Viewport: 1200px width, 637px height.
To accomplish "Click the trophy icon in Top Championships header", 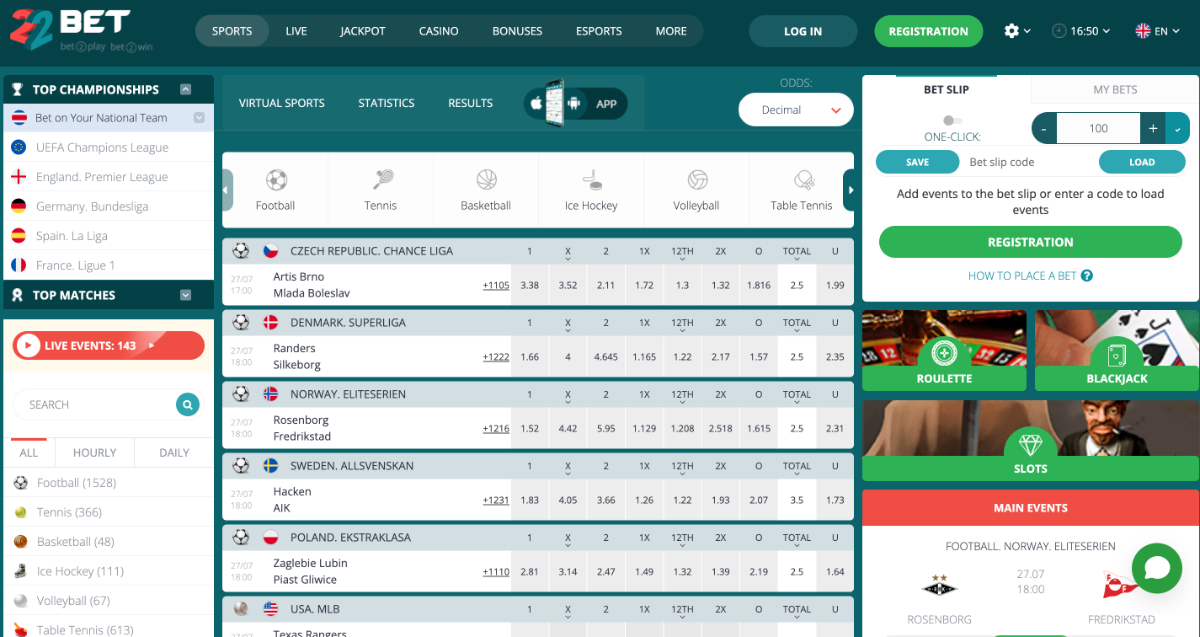I will (17, 89).
